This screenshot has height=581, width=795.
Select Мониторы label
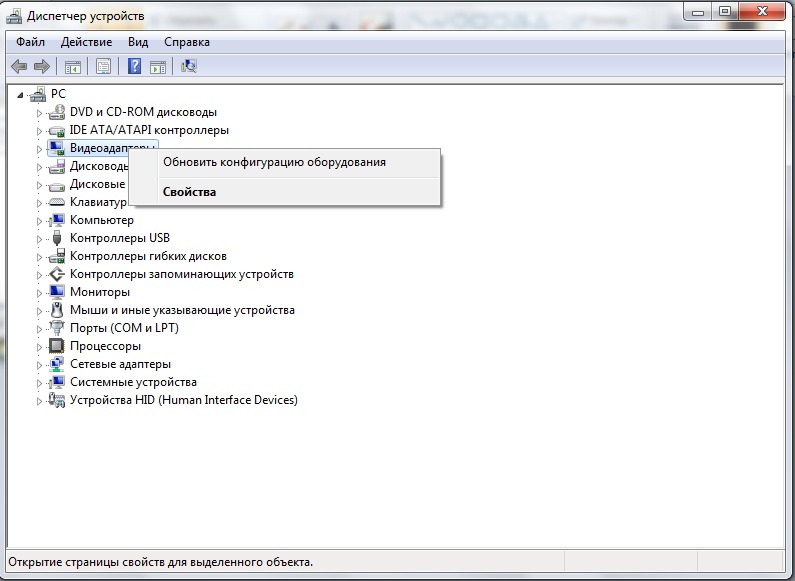tap(100, 292)
